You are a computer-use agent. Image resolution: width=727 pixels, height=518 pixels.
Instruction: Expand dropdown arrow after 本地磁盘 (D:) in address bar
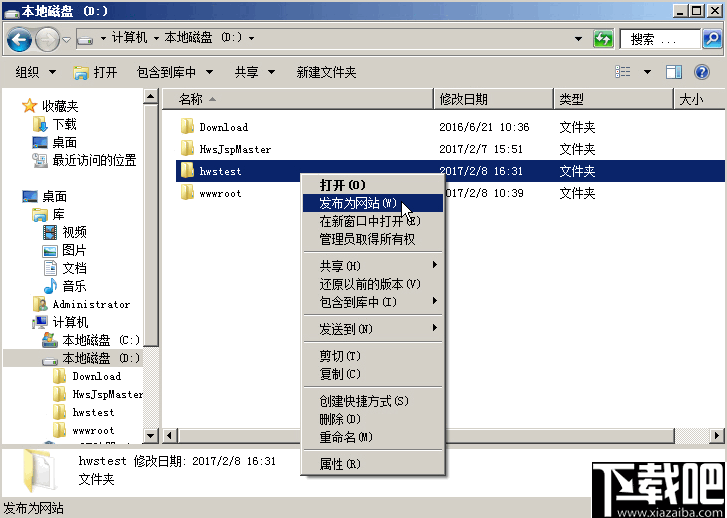[251, 38]
